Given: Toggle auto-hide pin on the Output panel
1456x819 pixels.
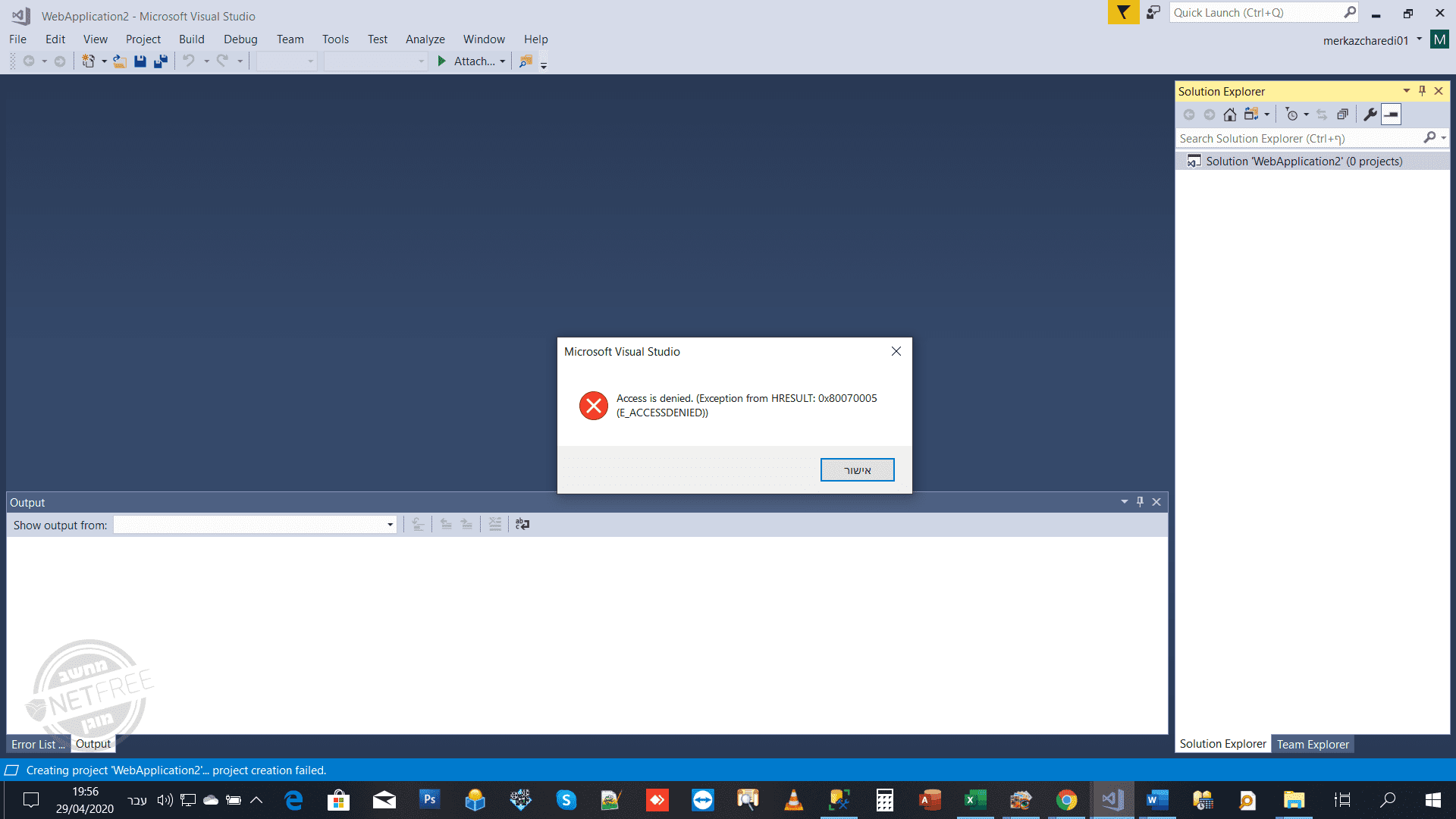Looking at the screenshot, I should [1140, 502].
